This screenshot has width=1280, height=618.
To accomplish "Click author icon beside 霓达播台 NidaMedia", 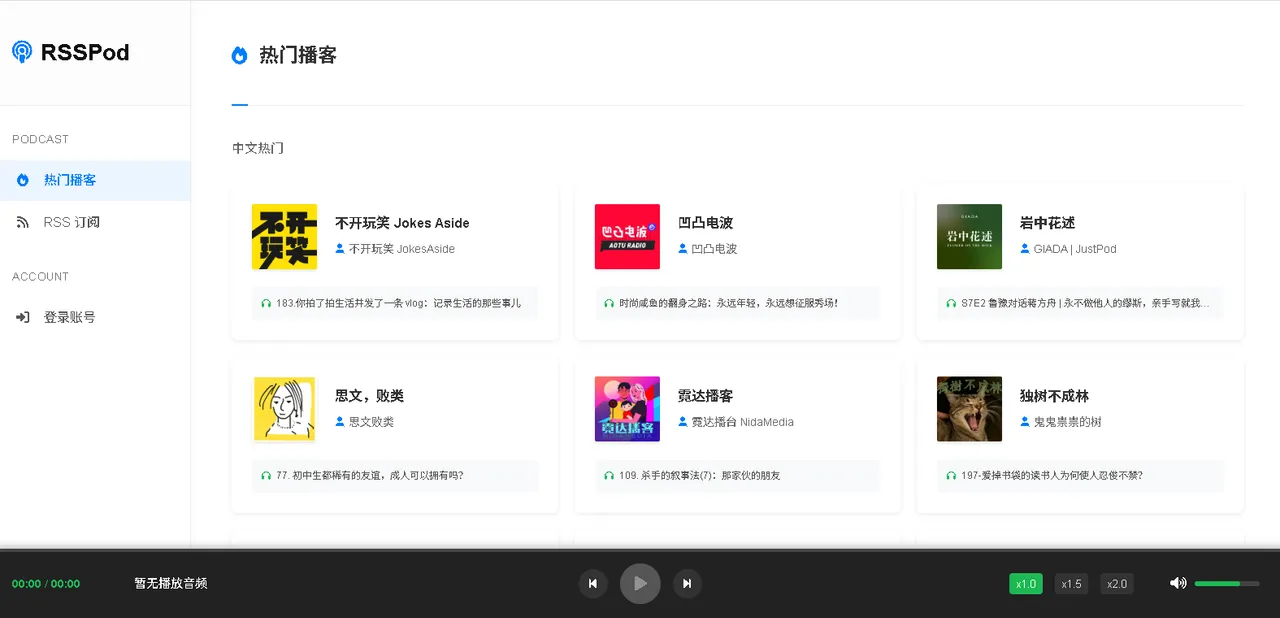I will point(683,422).
